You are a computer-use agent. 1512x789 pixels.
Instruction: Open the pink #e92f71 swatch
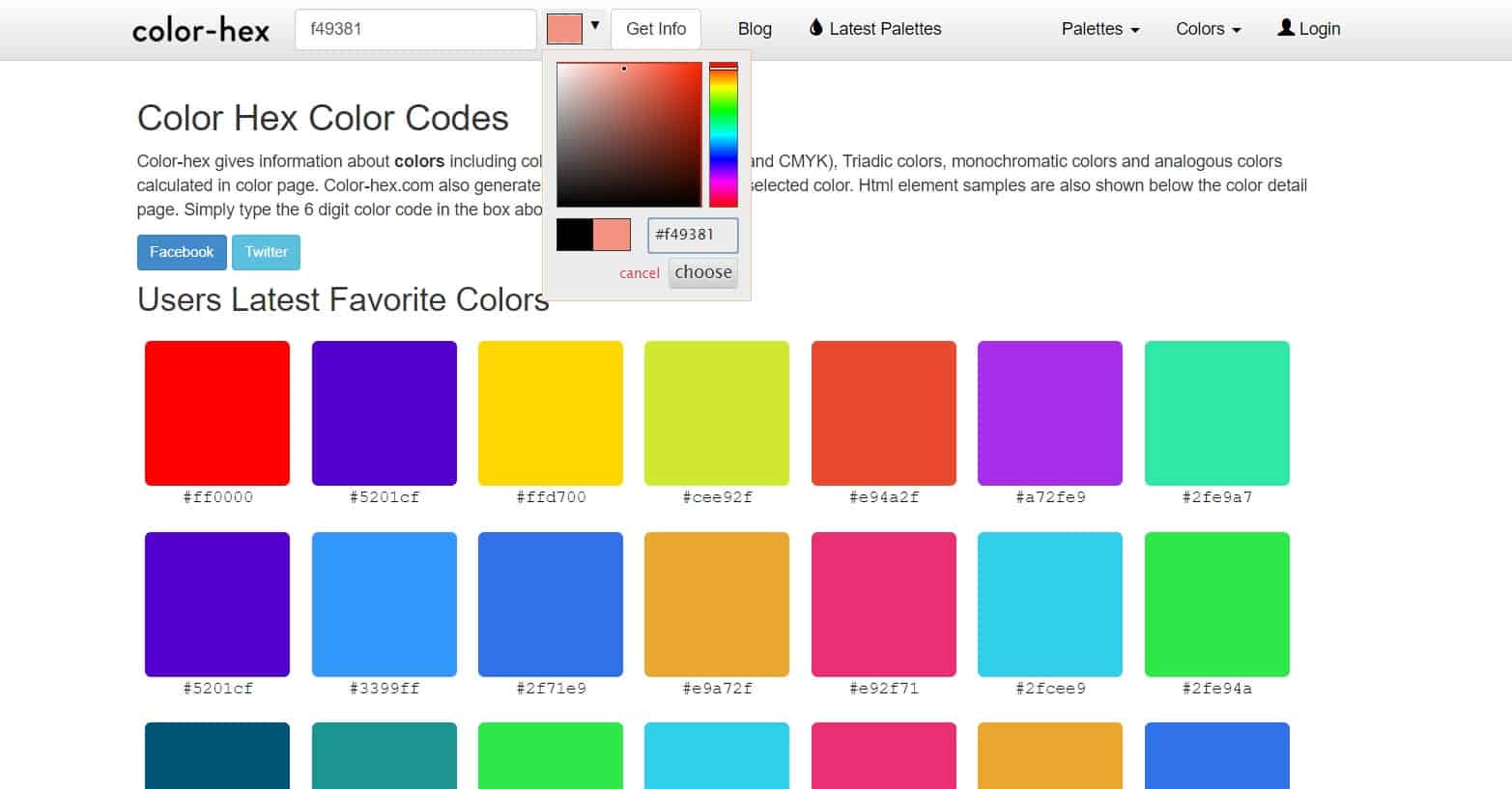(884, 605)
